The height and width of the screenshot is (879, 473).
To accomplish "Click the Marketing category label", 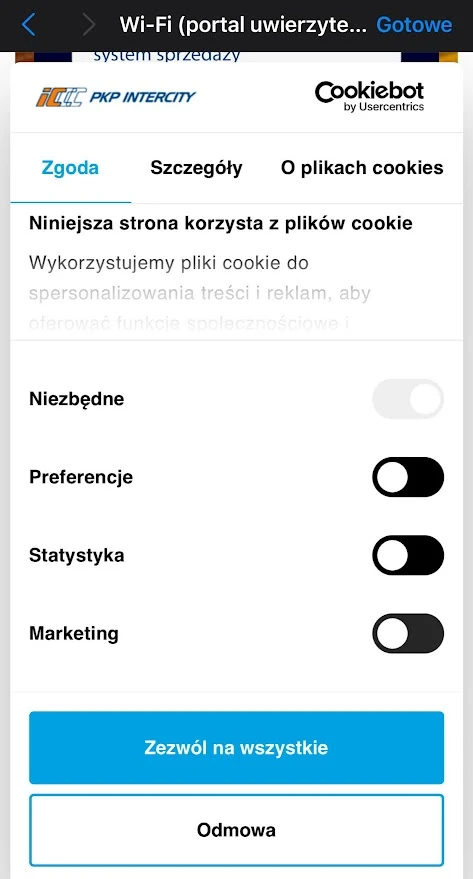I will 74,633.
